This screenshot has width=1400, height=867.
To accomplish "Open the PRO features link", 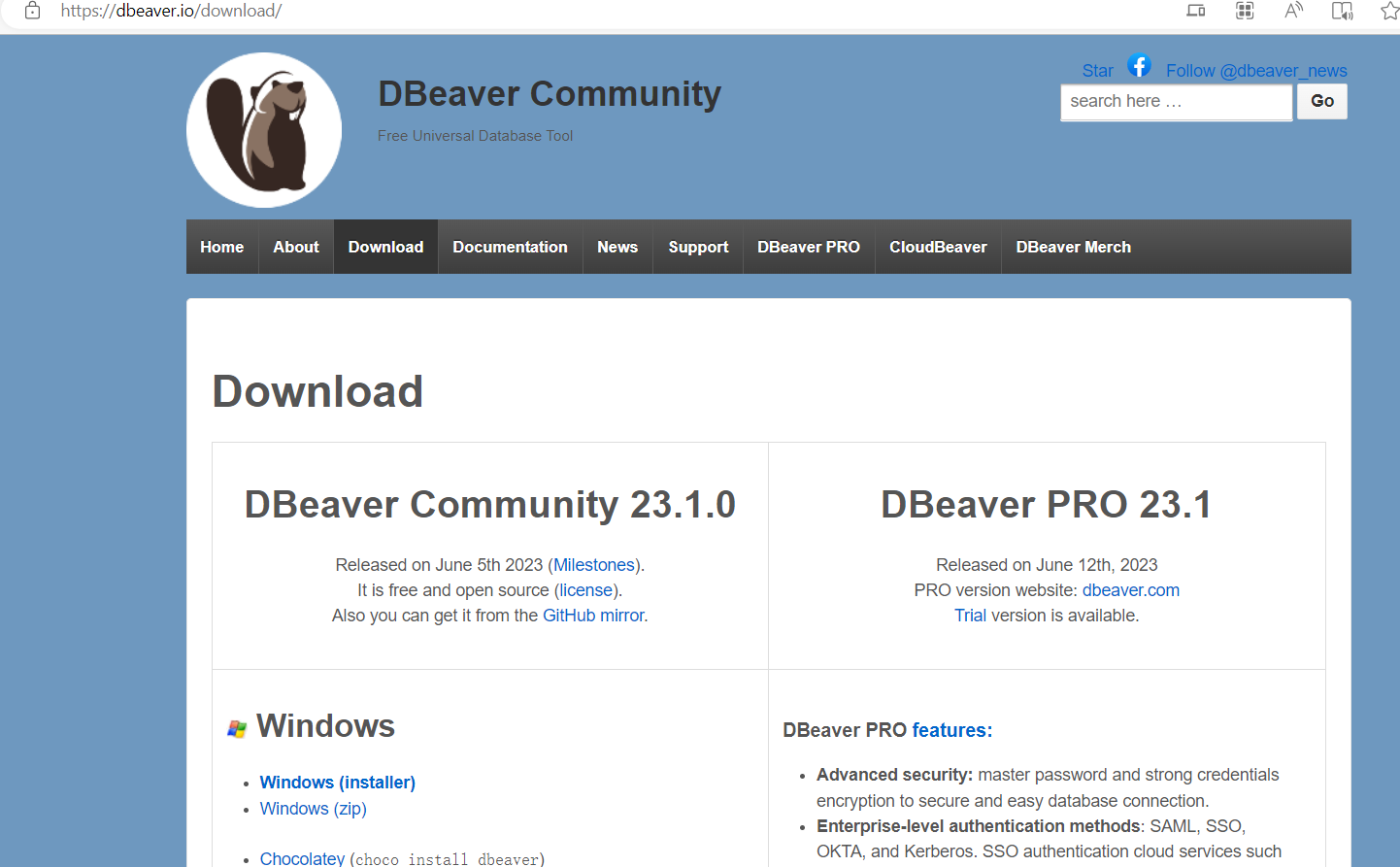I will (x=952, y=730).
